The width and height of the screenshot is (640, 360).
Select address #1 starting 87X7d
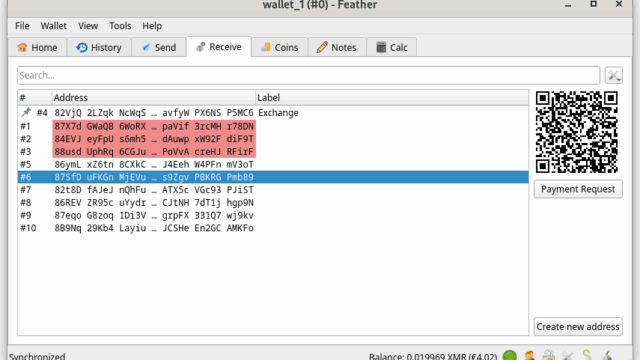(x=273, y=126)
